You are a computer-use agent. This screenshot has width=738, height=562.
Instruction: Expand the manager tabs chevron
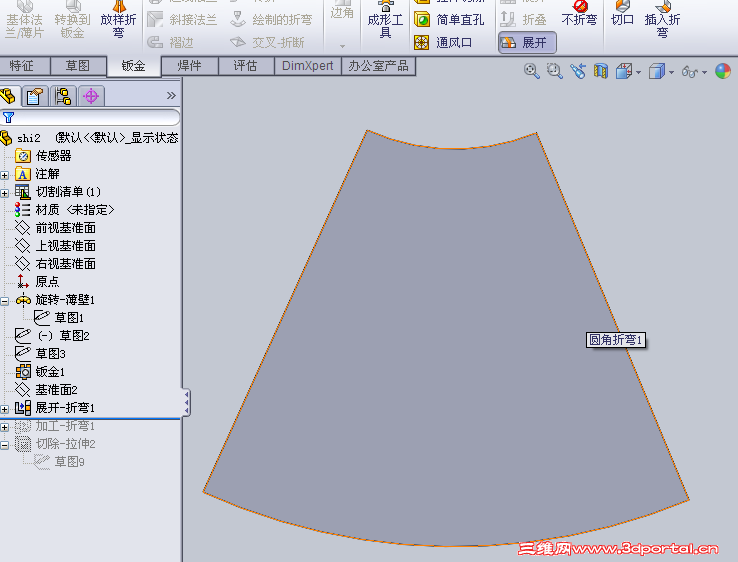click(x=171, y=96)
